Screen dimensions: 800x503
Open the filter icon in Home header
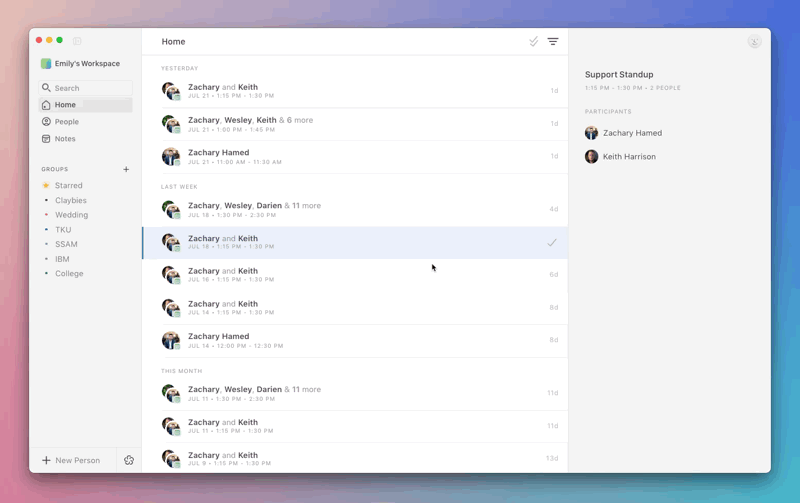point(553,41)
